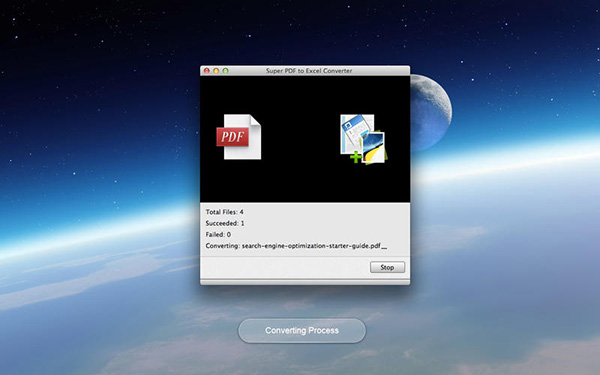Click the red PDF badge label
Image resolution: width=600 pixels, height=375 pixels.
232,137
